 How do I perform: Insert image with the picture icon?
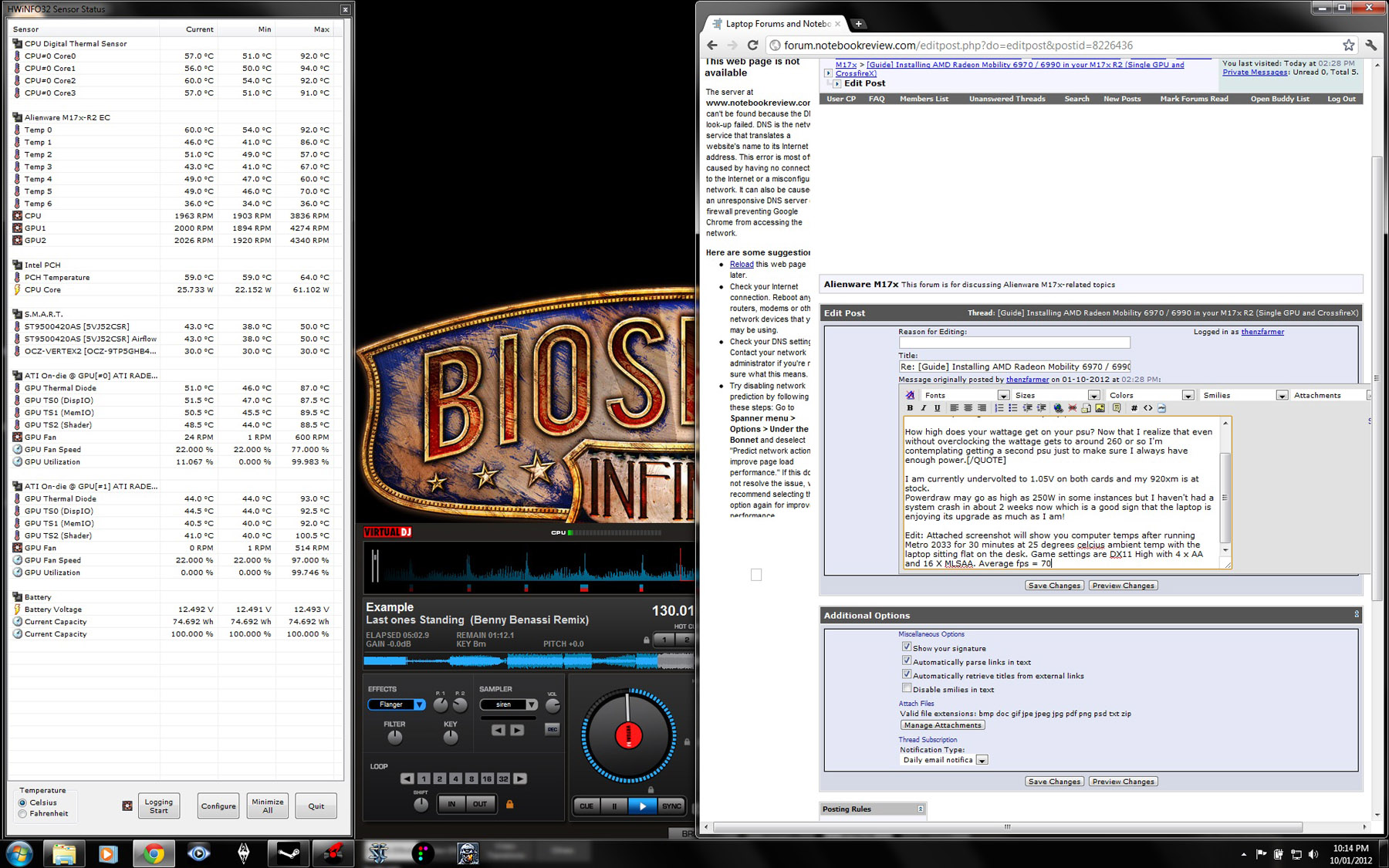1100,408
